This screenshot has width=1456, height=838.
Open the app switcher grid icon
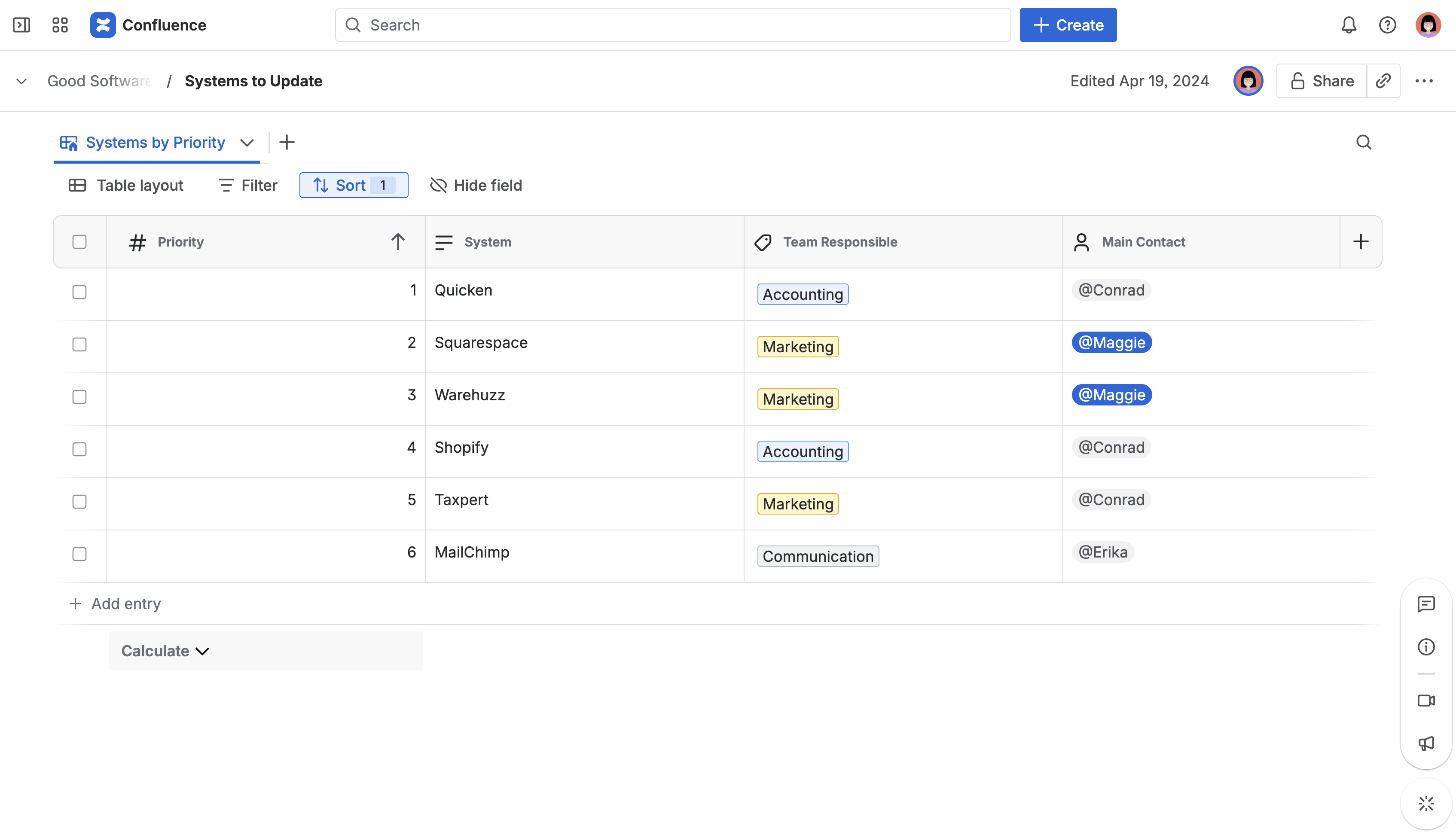[x=60, y=25]
